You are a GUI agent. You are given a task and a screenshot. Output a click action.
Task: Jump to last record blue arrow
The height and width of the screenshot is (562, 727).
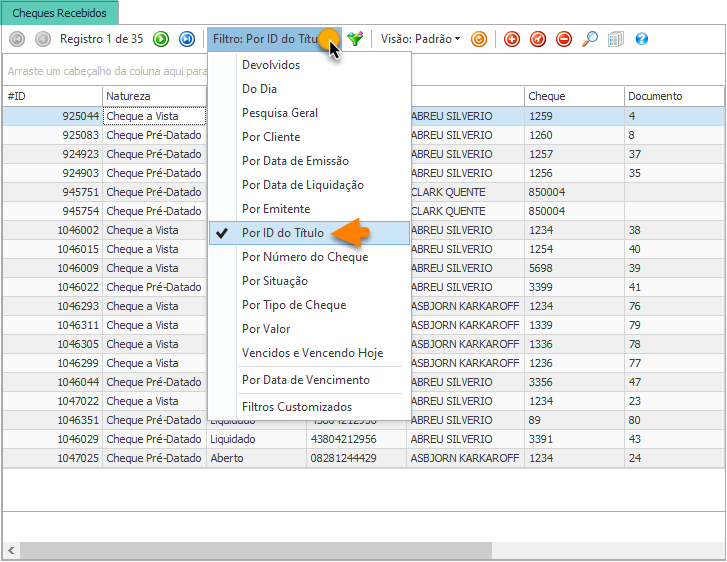click(x=187, y=39)
